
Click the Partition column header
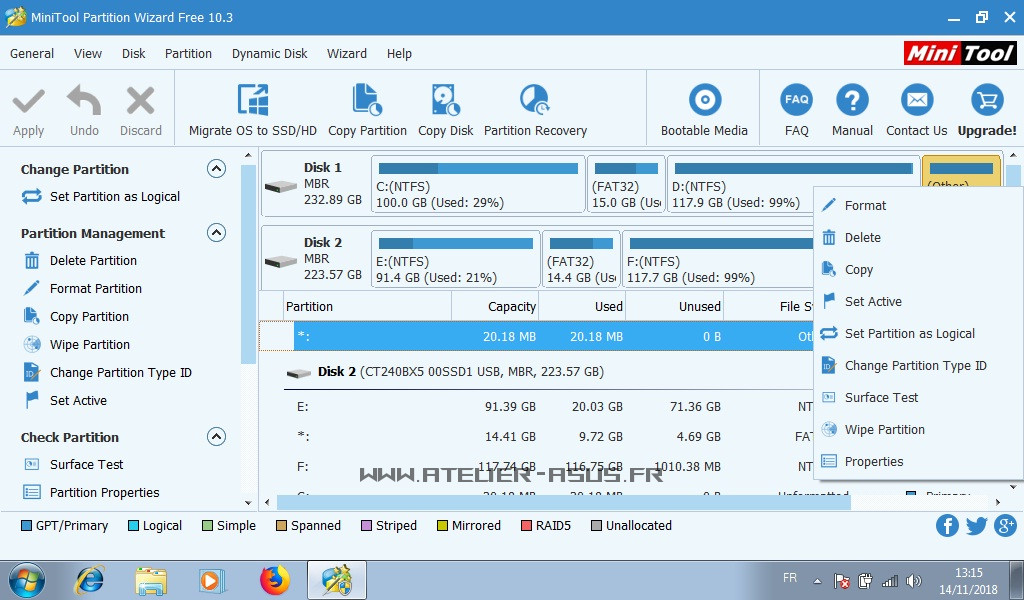click(x=368, y=306)
